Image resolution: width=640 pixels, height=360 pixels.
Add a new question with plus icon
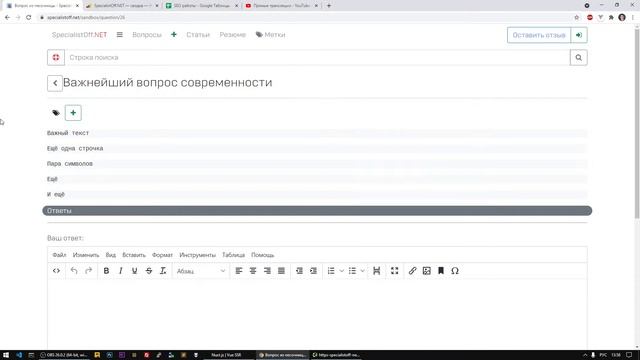(174, 35)
